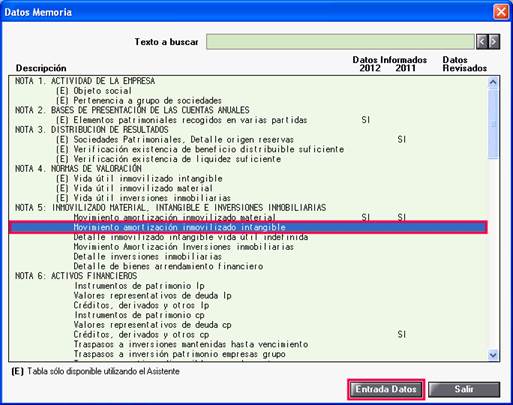Click the Salir button
This screenshot has height=405, width=513.
pyautogui.click(x=464, y=389)
